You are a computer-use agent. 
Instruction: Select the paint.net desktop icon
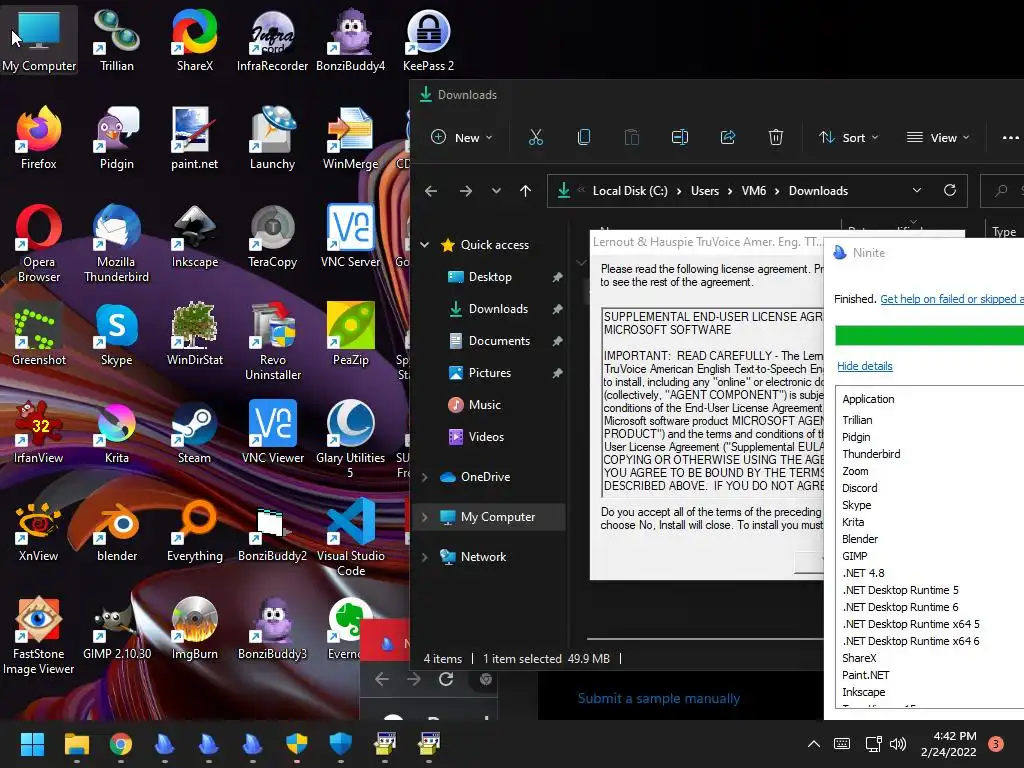pos(195,138)
